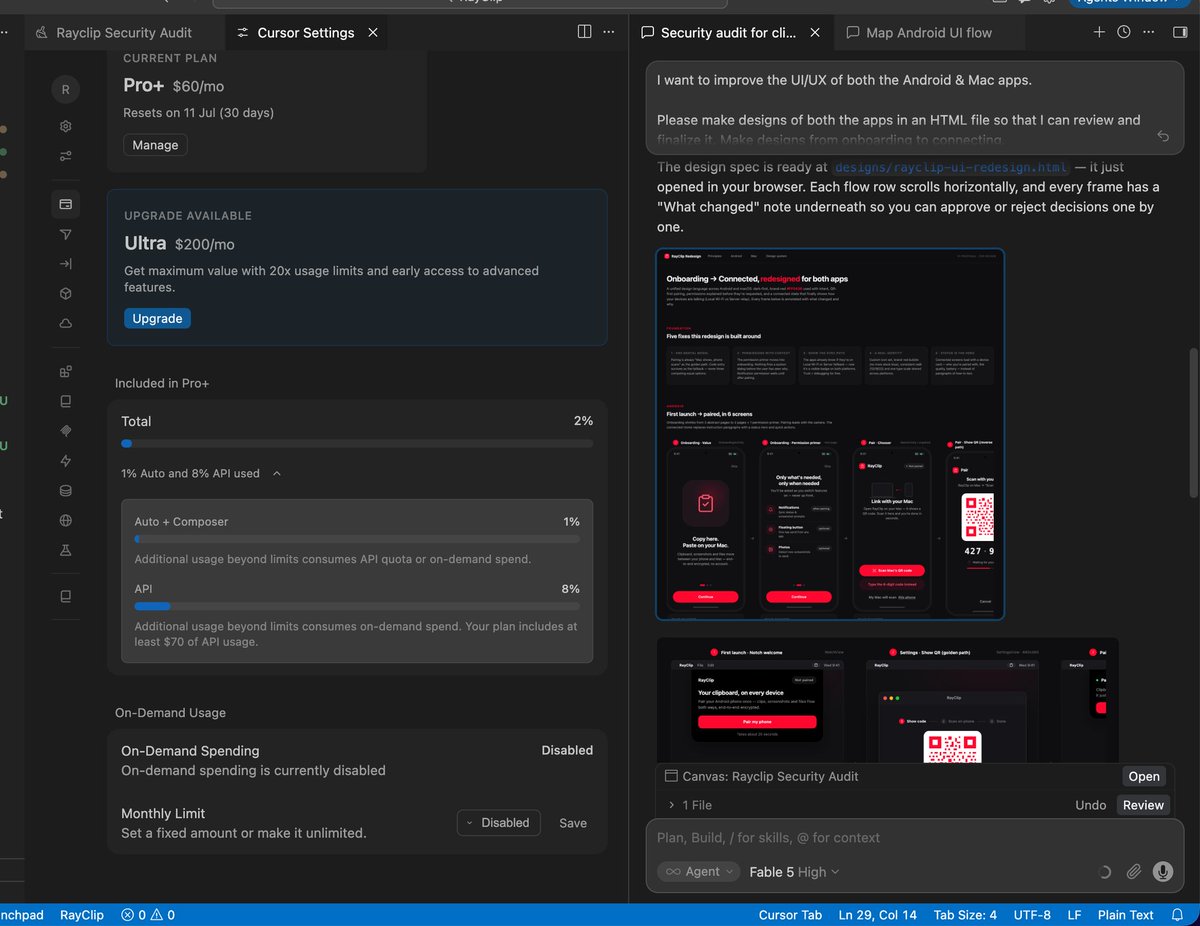Click RayClip in the status bar
Screen dimensions: 1200x926
tap(82, 915)
